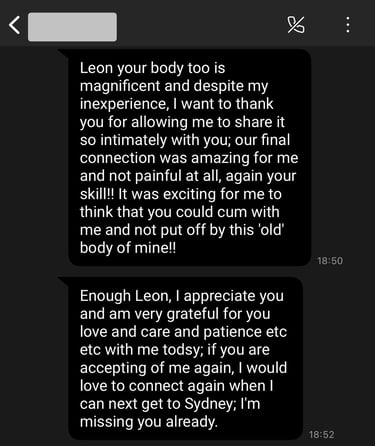Open the three-dot overflow menu
This screenshot has height=446, width=375.
[348, 25]
